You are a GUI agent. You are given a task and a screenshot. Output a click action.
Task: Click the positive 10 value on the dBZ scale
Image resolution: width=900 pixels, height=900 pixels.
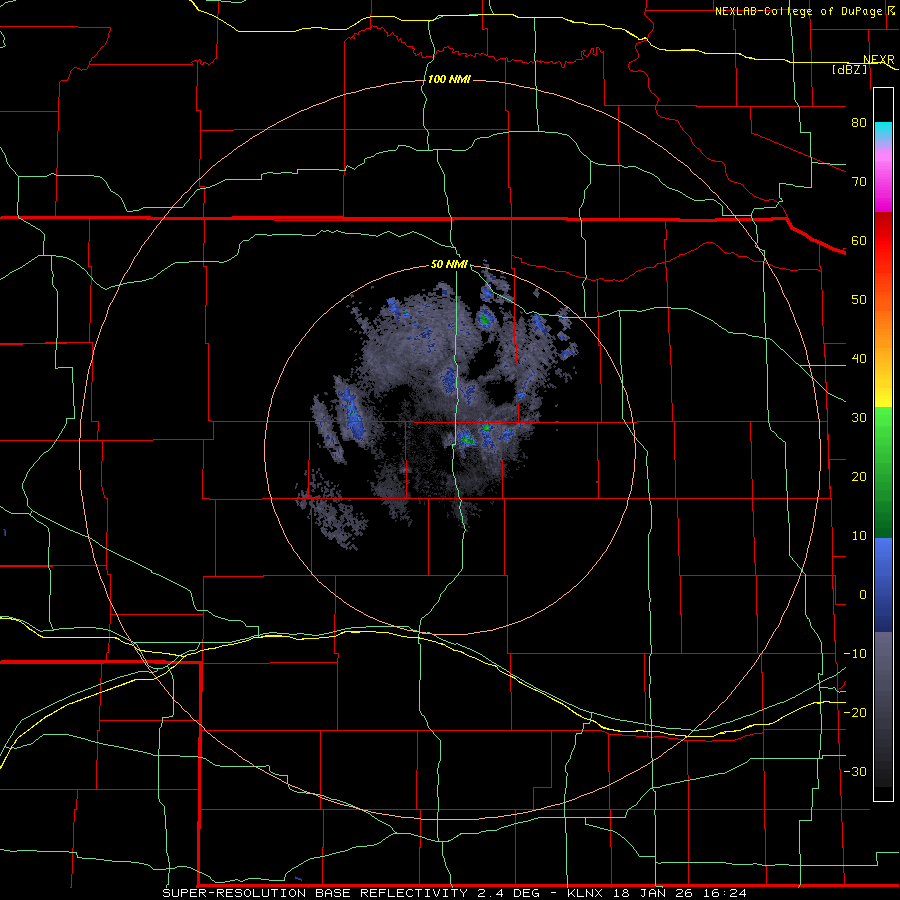tap(859, 536)
